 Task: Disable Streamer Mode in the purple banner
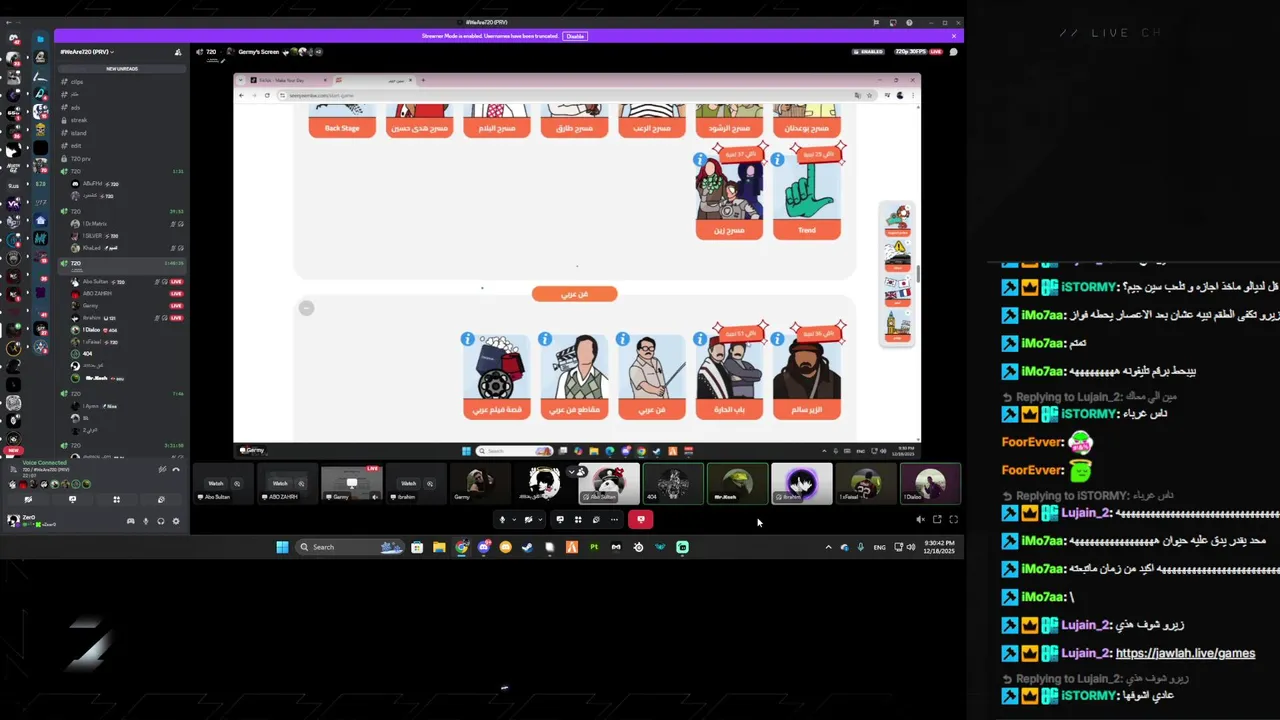574,36
